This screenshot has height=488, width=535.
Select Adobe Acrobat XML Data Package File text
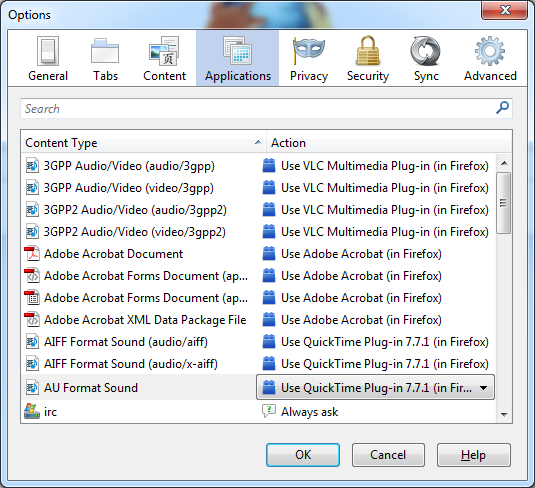coord(145,320)
